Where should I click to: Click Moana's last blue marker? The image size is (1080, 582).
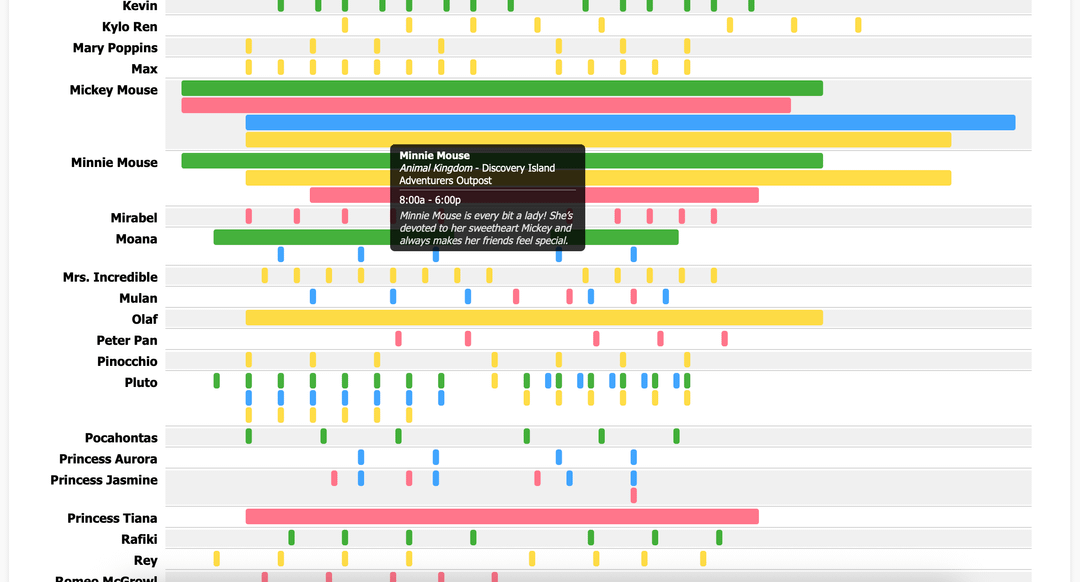634,254
